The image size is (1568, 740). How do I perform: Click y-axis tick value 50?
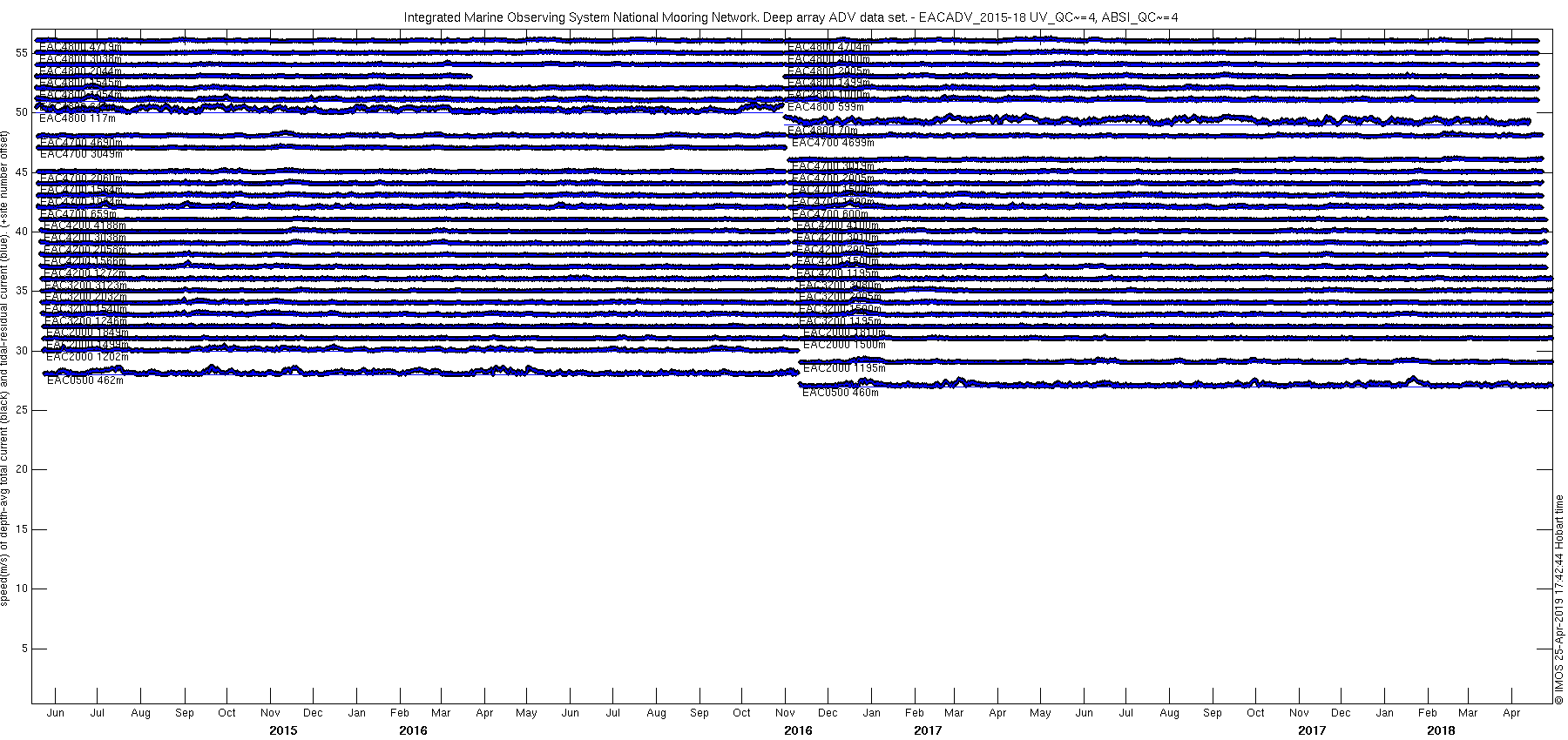(22, 112)
